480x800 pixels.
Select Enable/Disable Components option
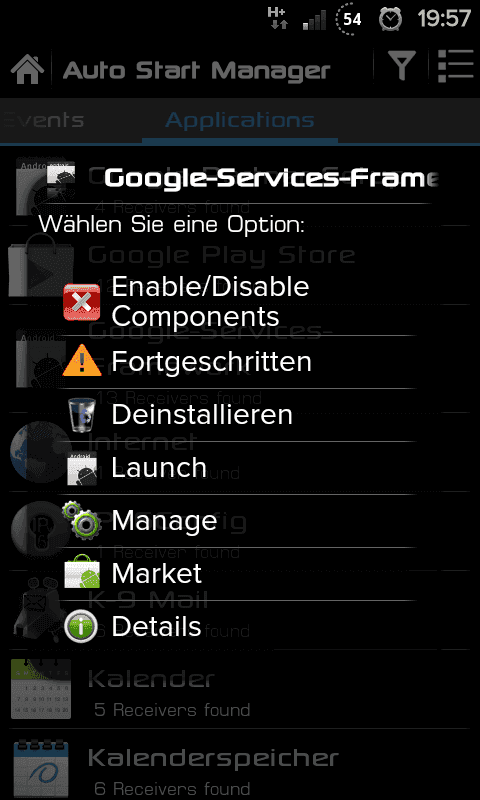click(240, 302)
